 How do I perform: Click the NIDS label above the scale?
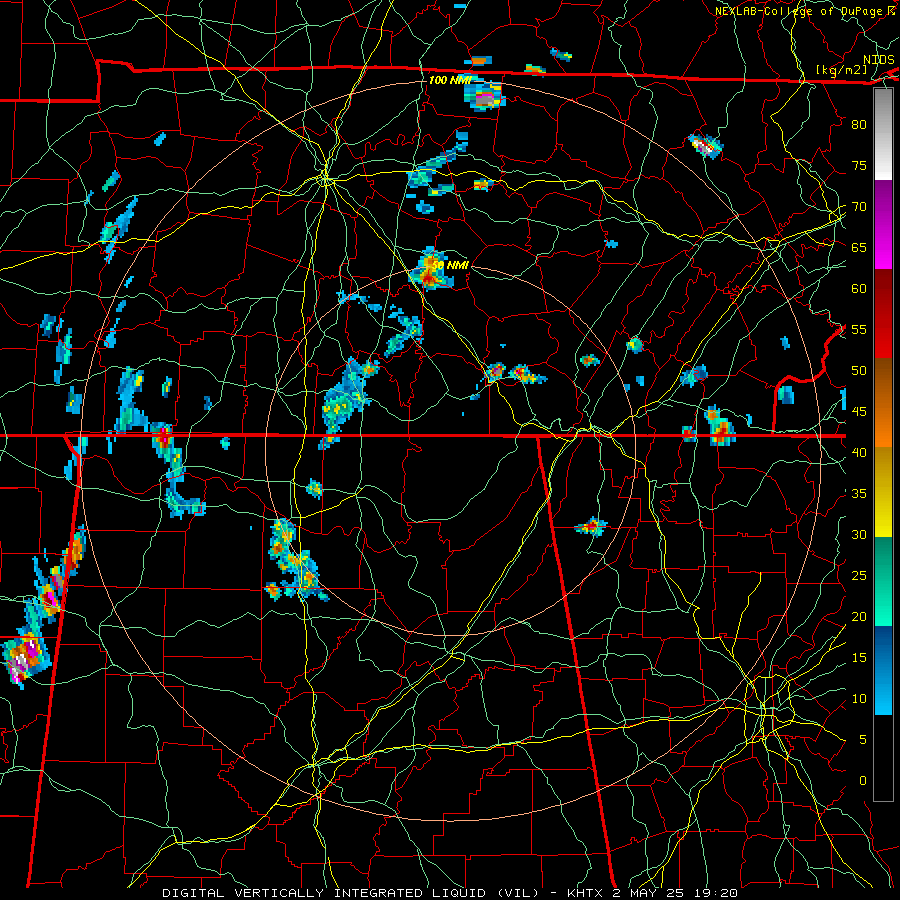tap(878, 59)
